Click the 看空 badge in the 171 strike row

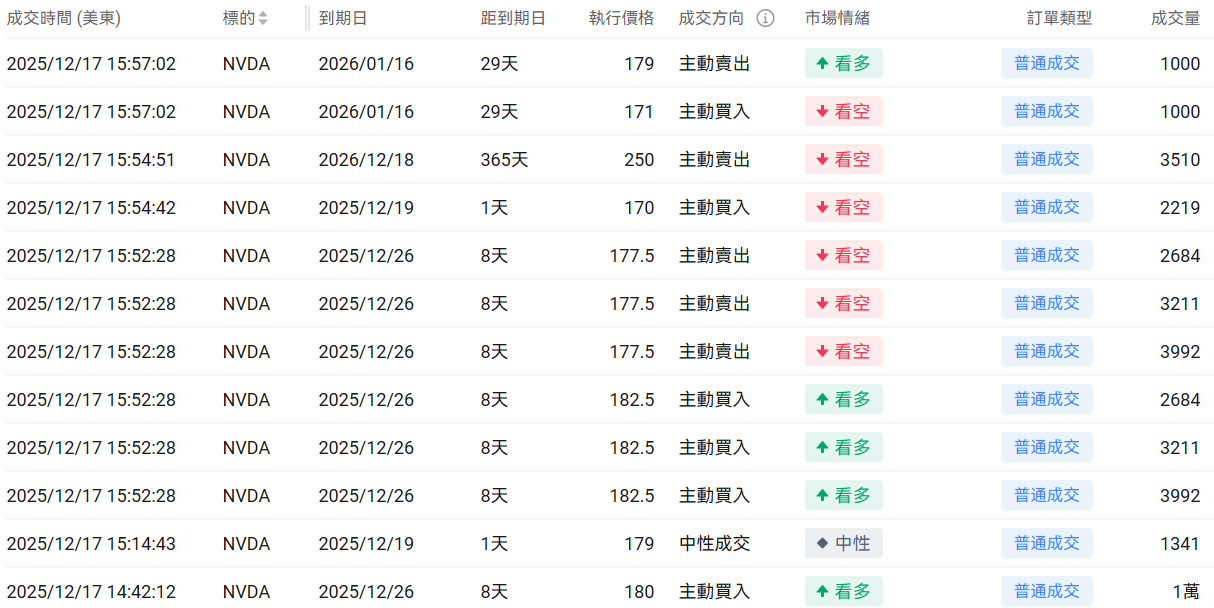[843, 112]
